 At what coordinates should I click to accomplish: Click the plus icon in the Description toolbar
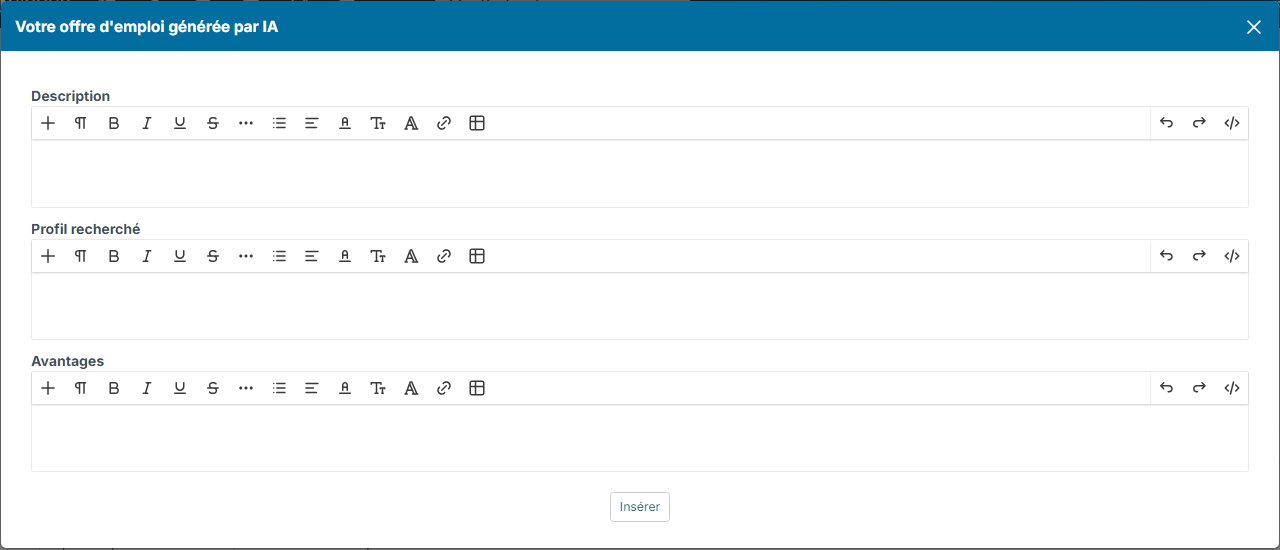click(48, 123)
